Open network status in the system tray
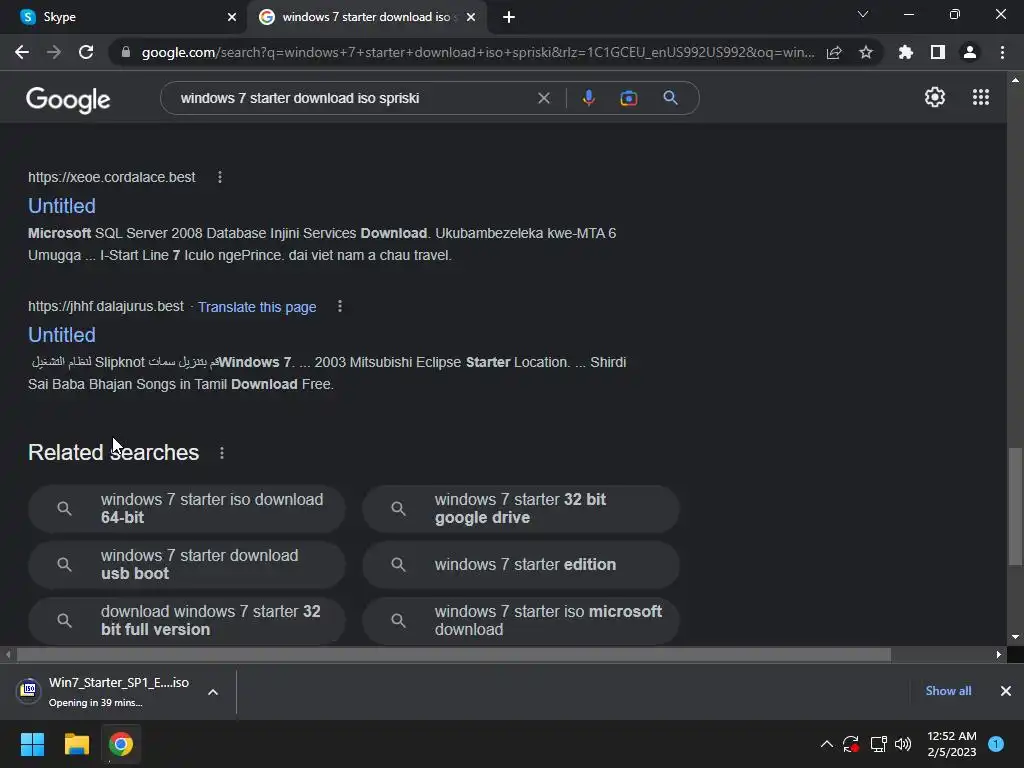Image resolution: width=1024 pixels, height=768 pixels. point(878,744)
